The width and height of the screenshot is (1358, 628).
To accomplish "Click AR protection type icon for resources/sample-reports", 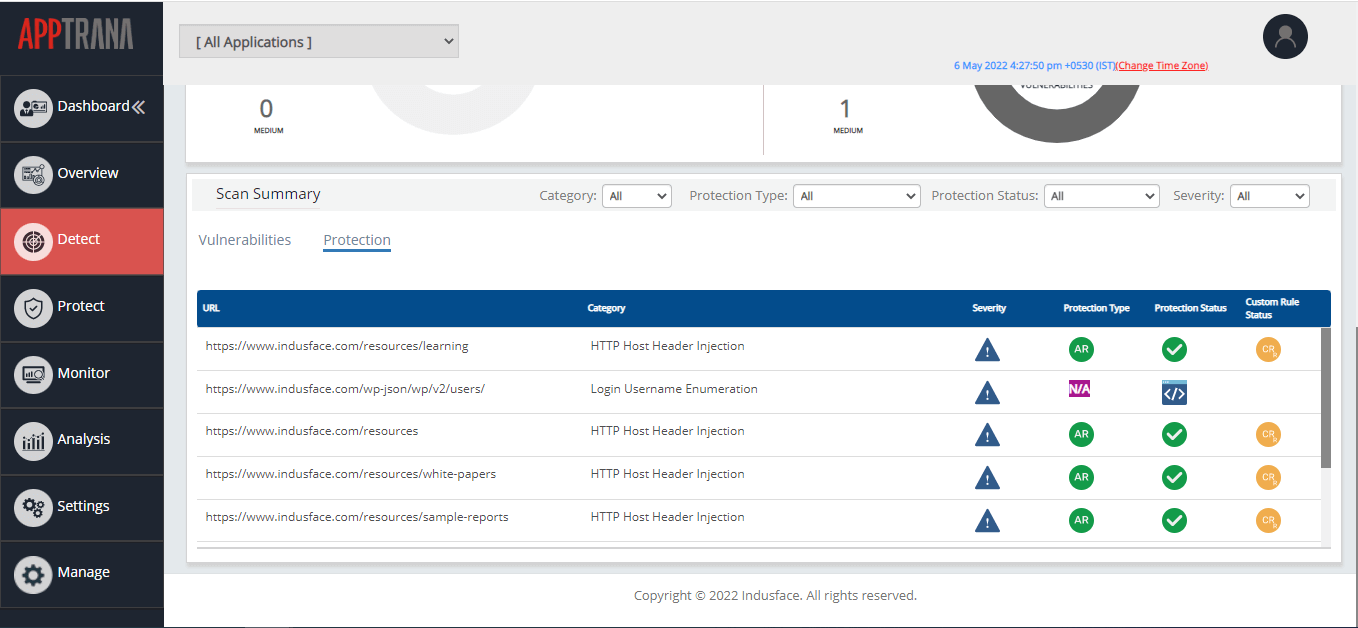I will (1081, 520).
